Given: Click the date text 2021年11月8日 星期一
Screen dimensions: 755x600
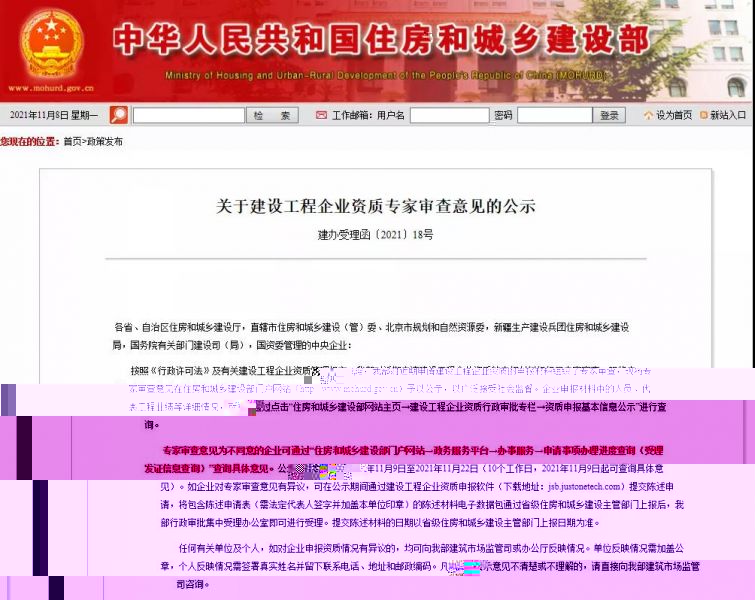Looking at the screenshot, I should (x=53, y=115).
